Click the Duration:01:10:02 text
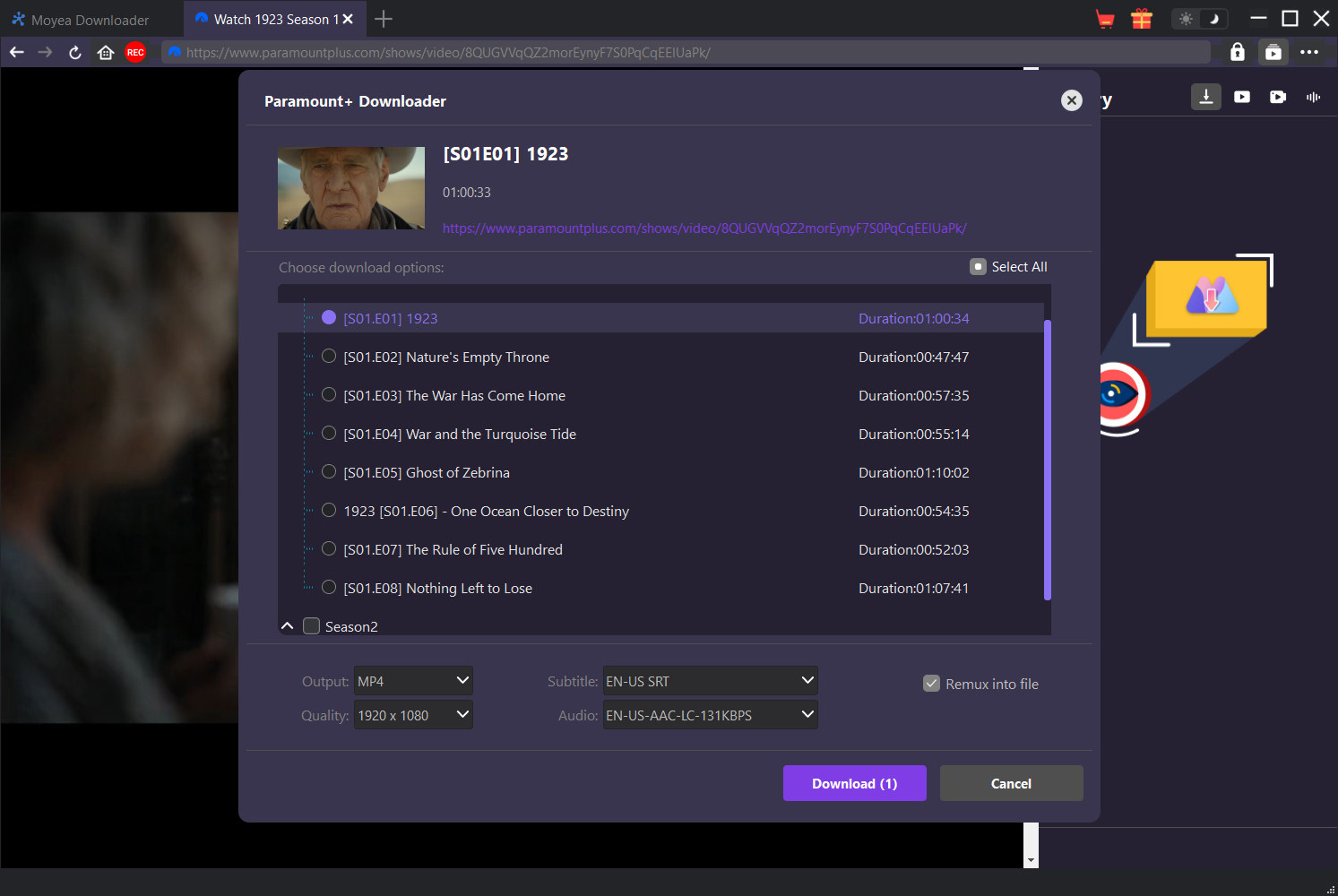The image size is (1338, 896). (x=914, y=472)
